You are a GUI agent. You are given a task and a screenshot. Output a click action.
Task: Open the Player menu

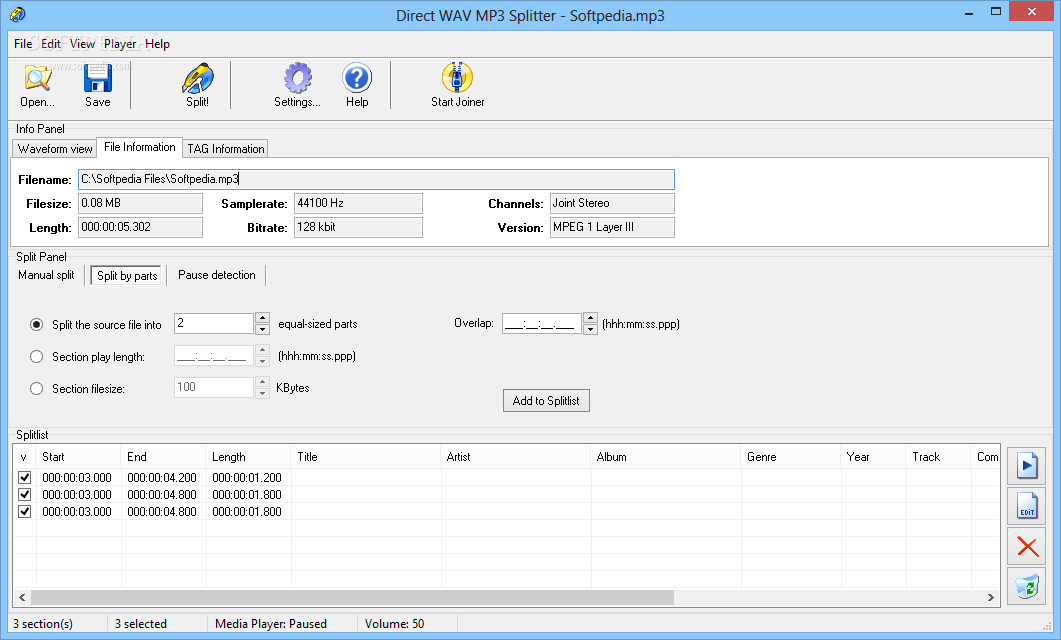pos(120,44)
